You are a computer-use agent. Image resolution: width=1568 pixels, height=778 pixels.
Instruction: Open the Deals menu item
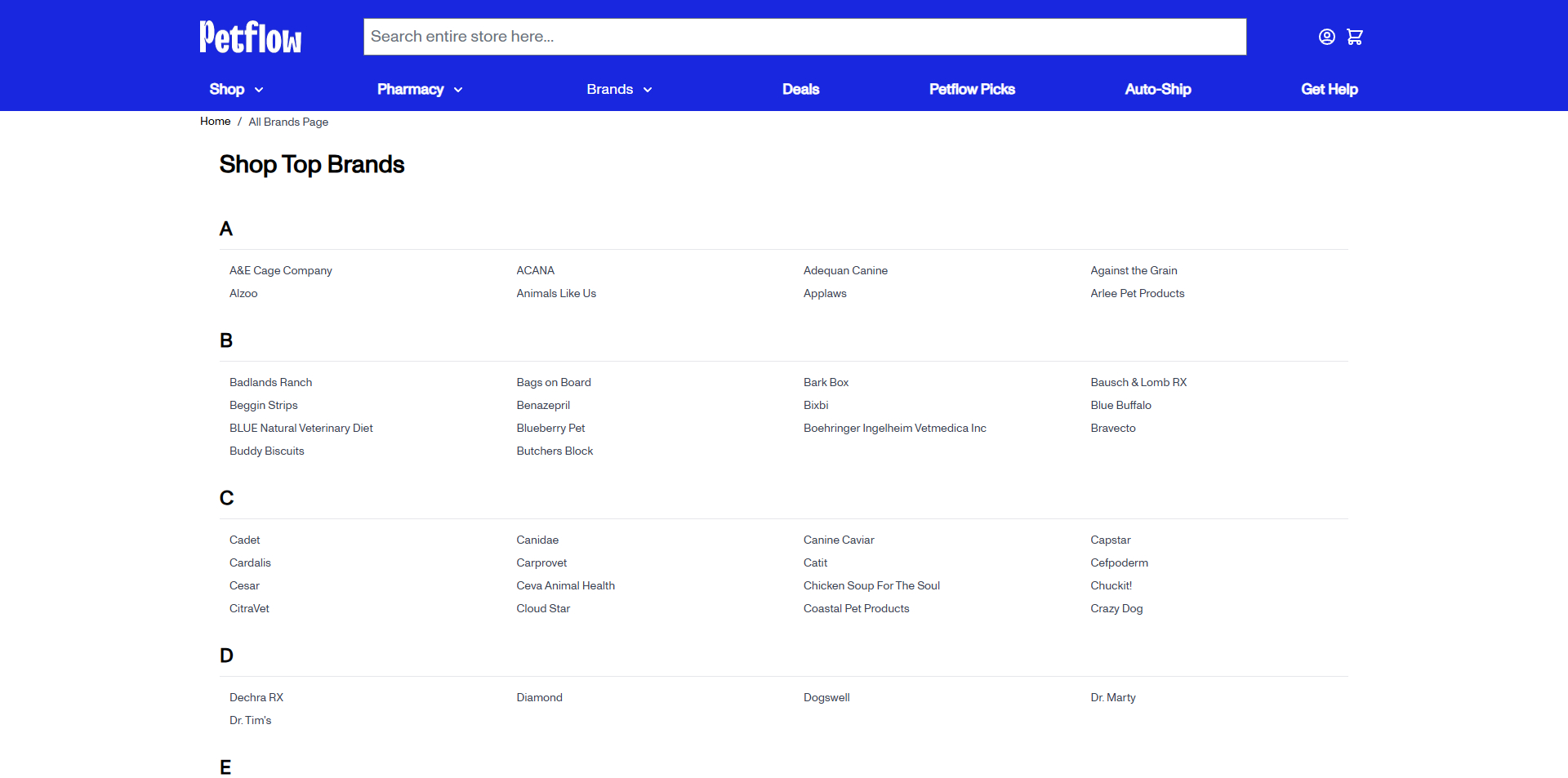pos(800,90)
